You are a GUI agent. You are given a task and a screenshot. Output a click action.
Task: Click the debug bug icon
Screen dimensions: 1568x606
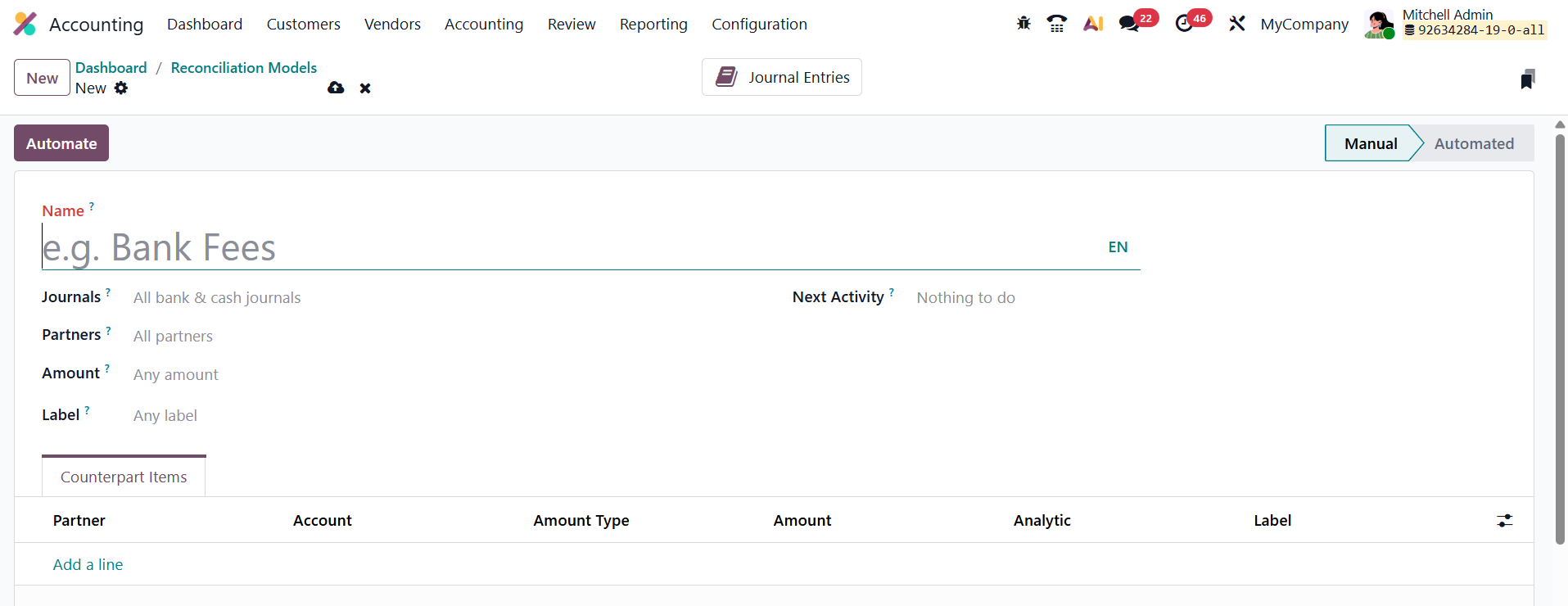click(1023, 24)
